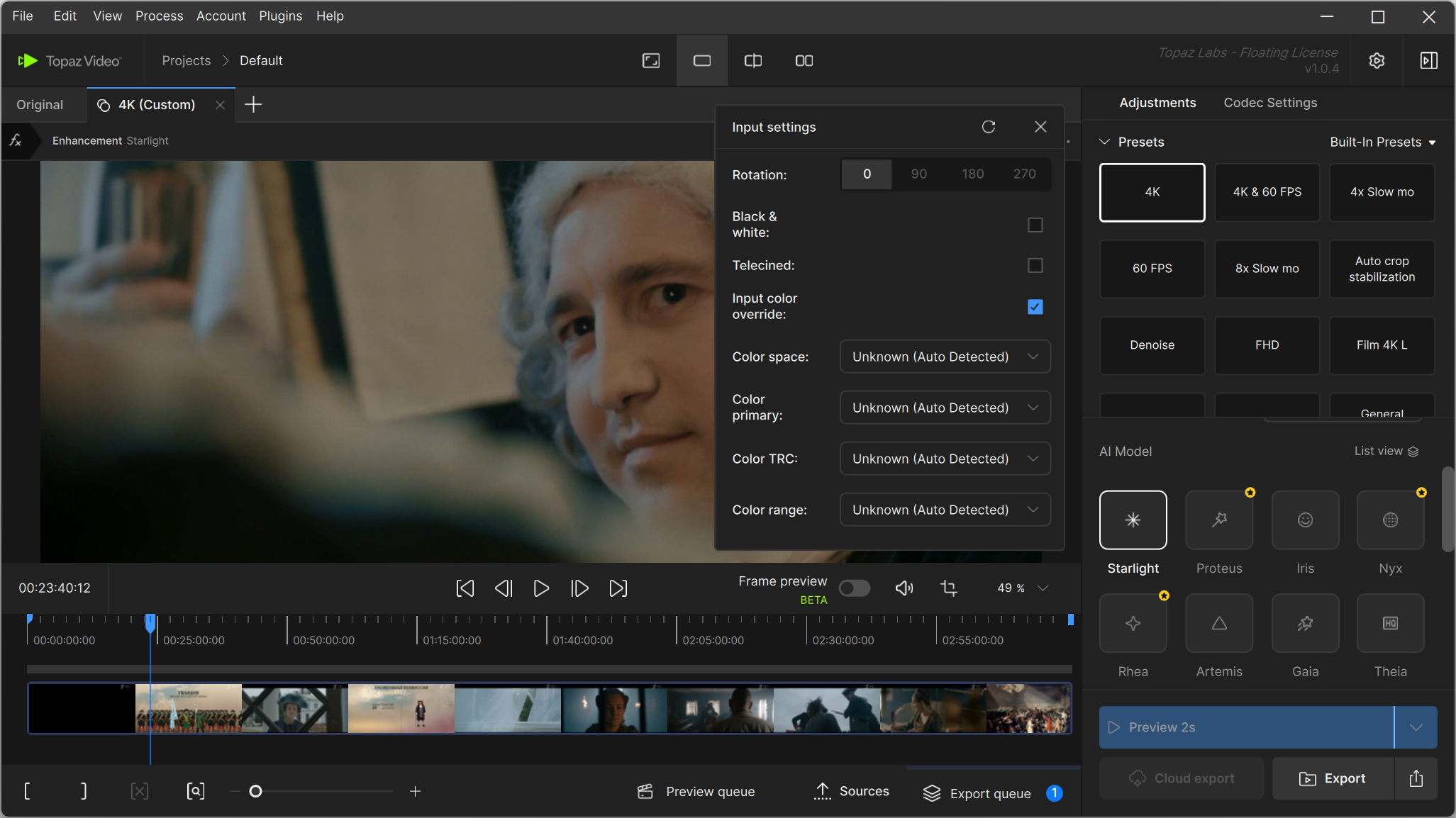
Task: Open the Color space dropdown
Action: (944, 357)
